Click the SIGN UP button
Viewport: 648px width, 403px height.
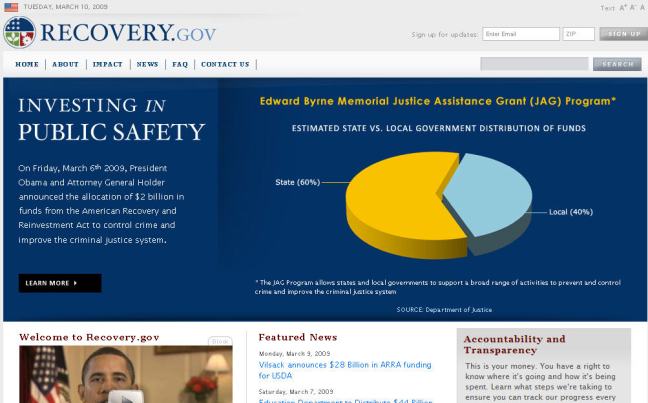coord(624,34)
